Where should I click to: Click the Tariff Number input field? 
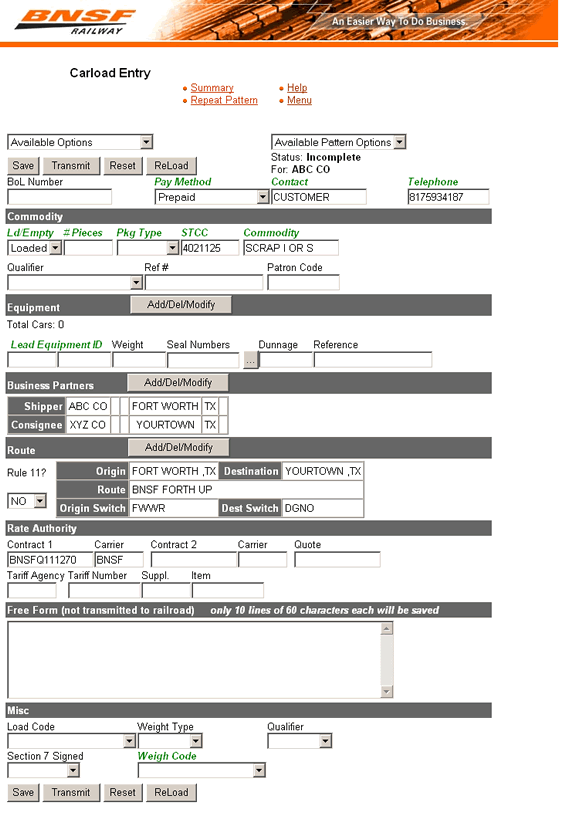tap(104, 591)
